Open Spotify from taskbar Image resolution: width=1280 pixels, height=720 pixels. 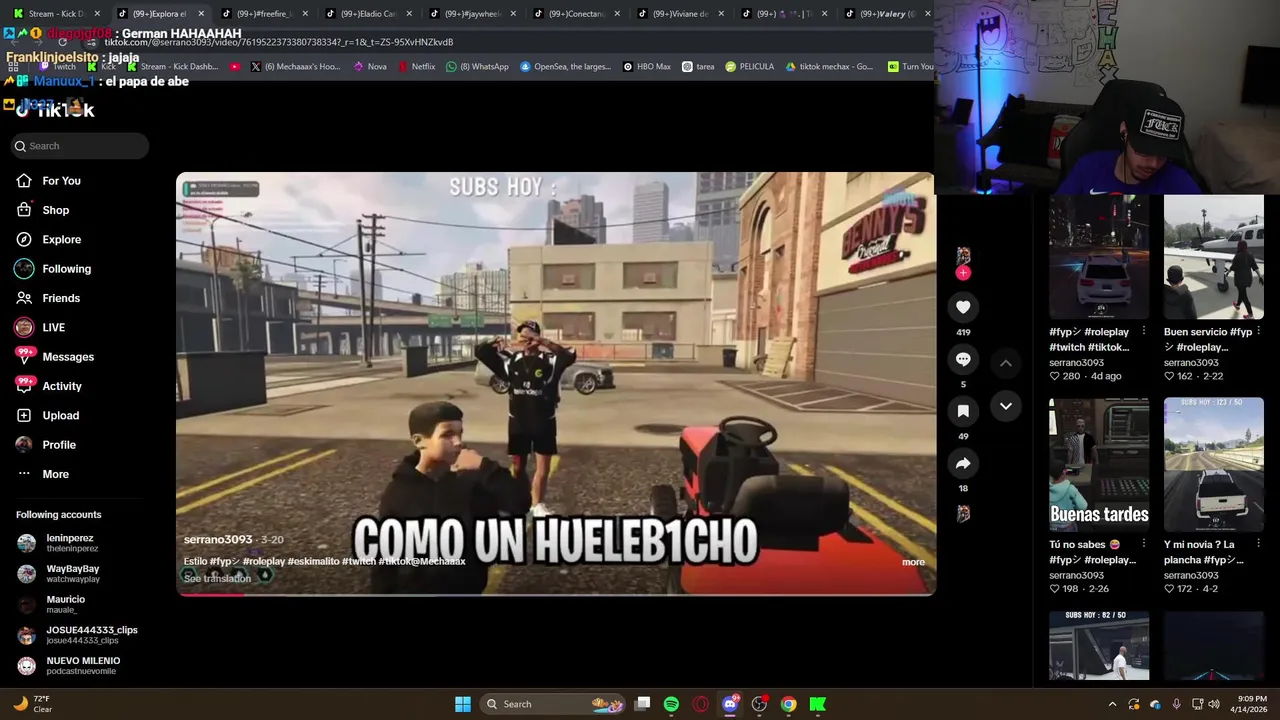click(671, 704)
